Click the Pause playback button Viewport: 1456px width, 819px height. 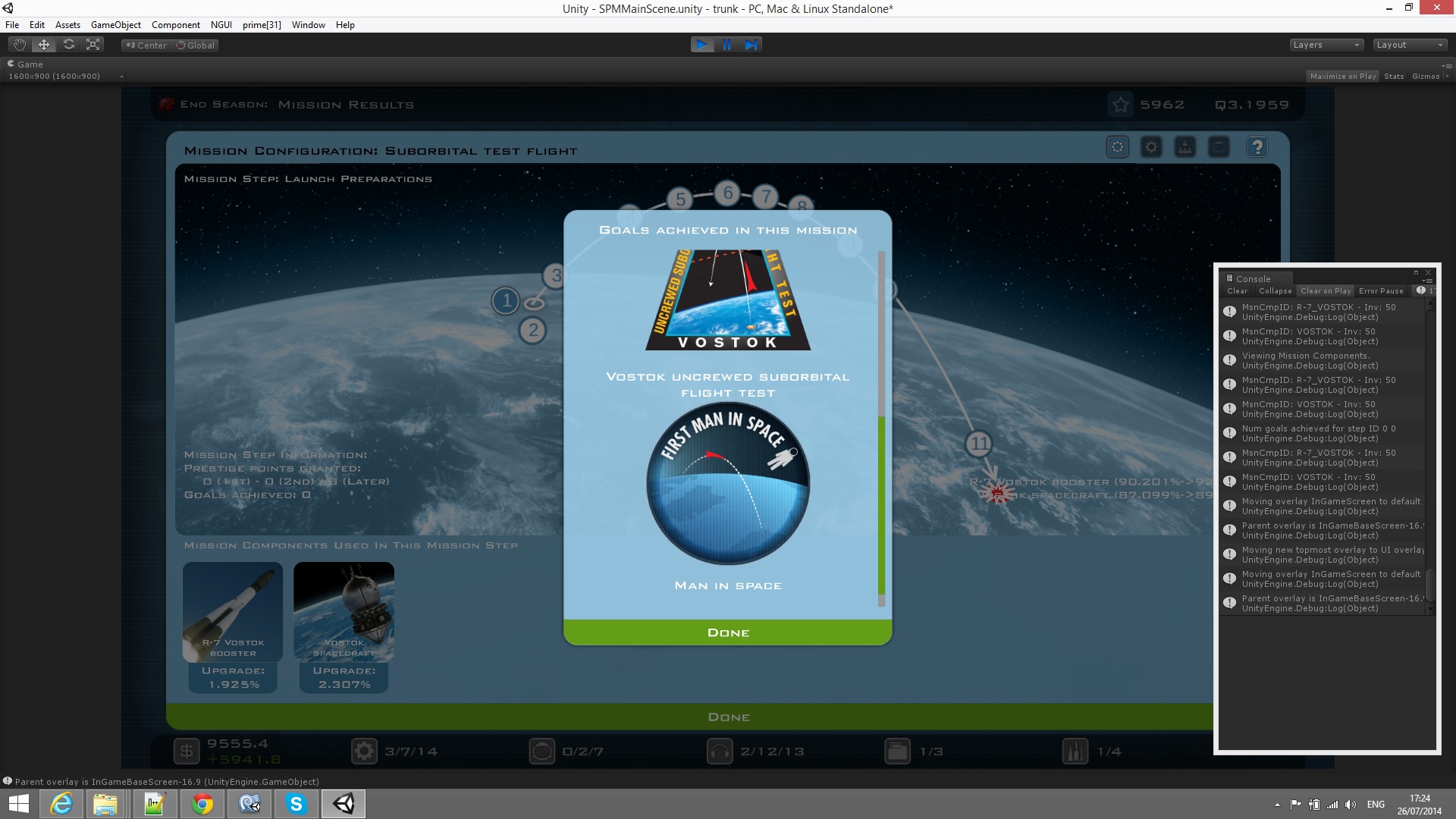tap(726, 45)
